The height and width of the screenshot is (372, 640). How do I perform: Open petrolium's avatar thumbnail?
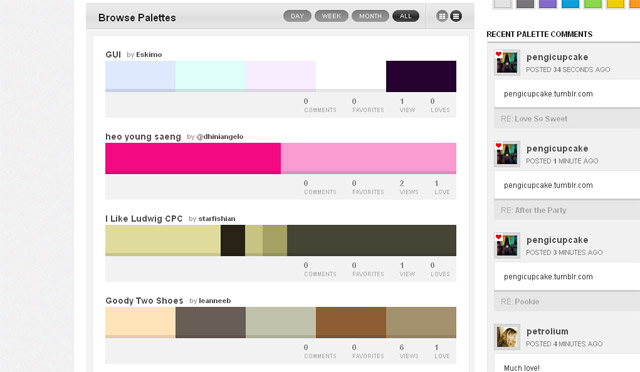507,337
